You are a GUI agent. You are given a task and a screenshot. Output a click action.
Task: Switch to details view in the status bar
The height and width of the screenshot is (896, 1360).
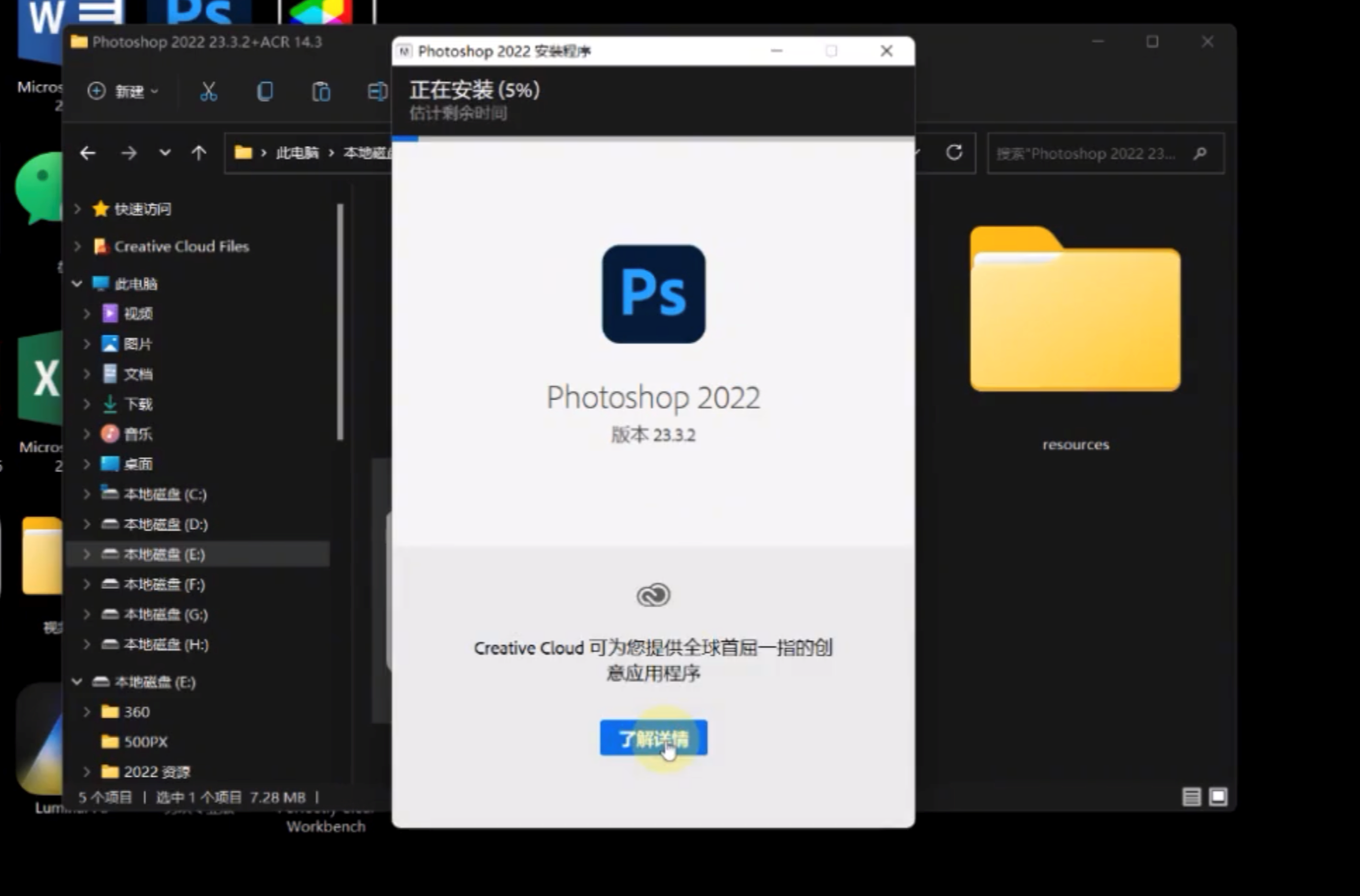[1191, 797]
